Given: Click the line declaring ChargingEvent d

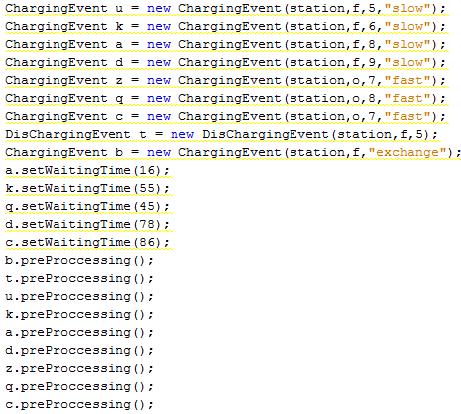Looking at the screenshot, I should click(225, 63).
